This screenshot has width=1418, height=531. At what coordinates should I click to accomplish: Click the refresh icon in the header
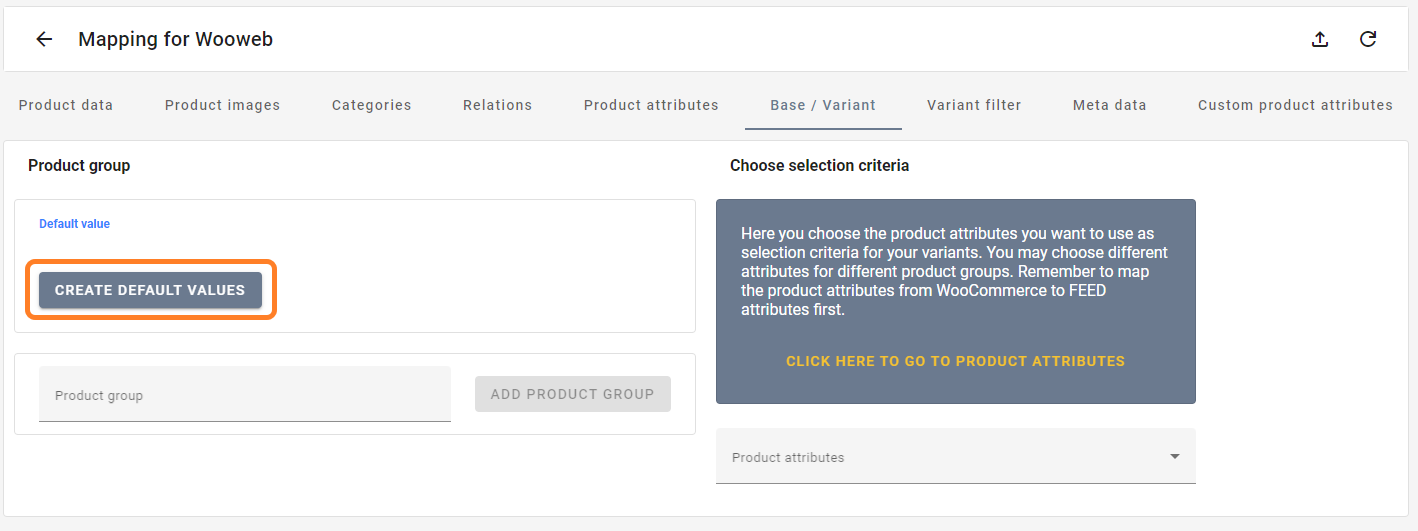pos(1368,39)
